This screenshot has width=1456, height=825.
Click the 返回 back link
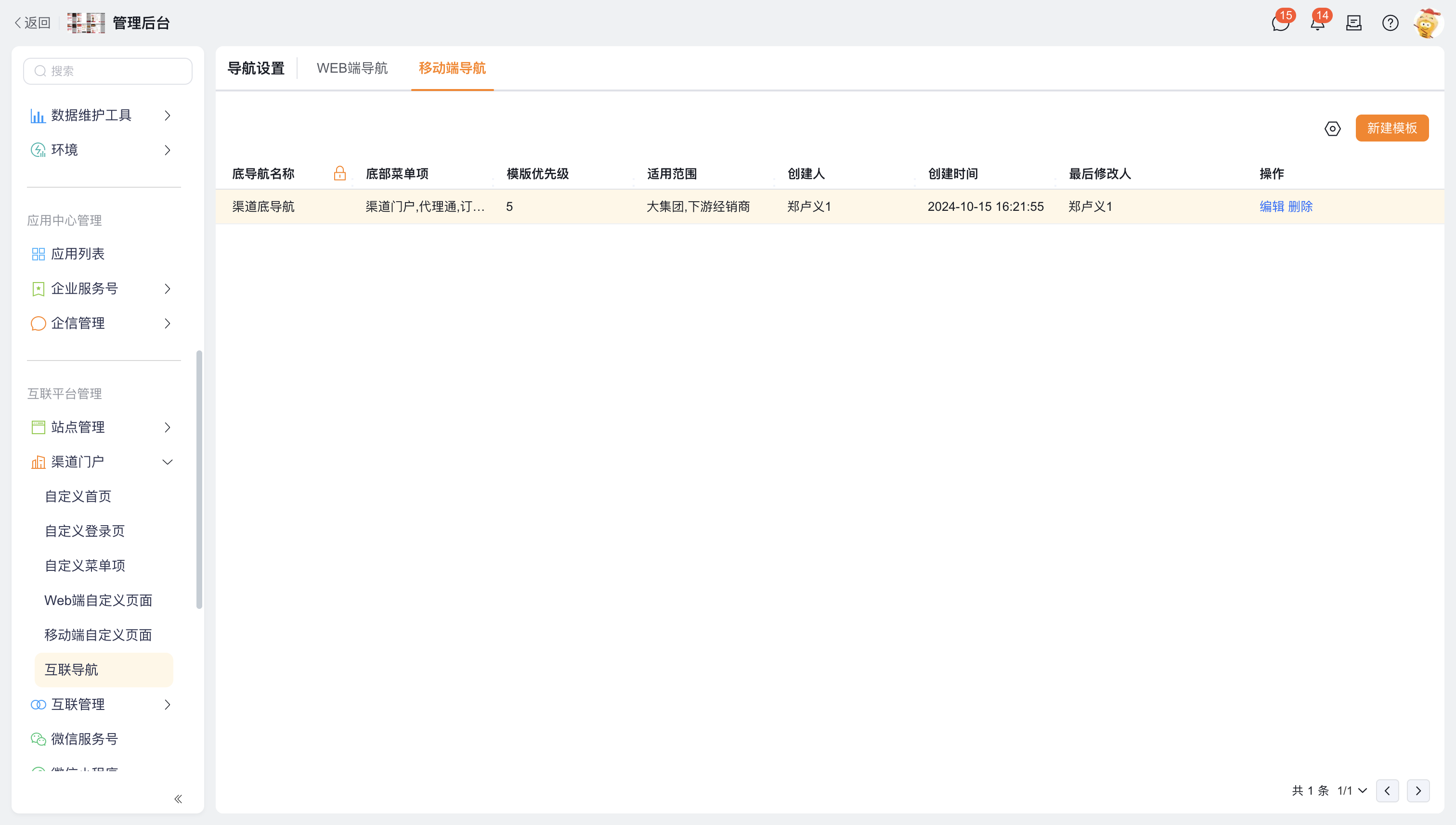pos(32,23)
